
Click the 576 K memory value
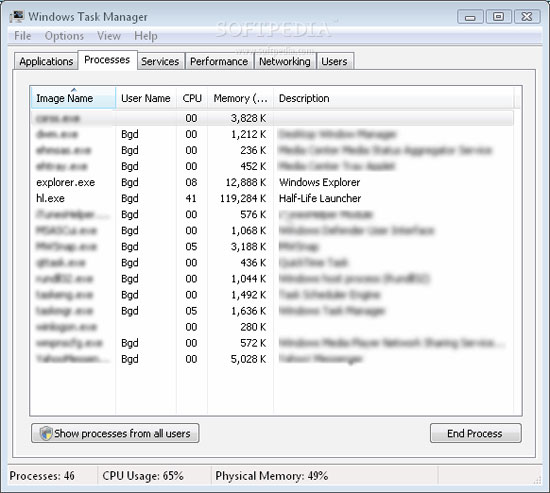(253, 214)
